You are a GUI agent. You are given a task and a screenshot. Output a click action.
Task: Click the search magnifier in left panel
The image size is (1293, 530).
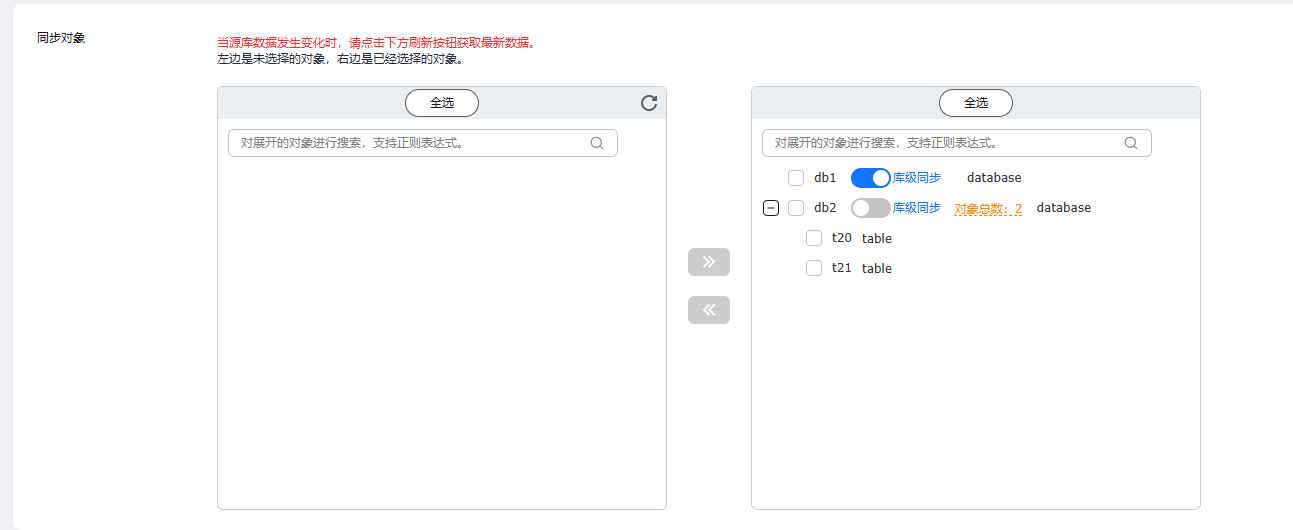click(597, 143)
